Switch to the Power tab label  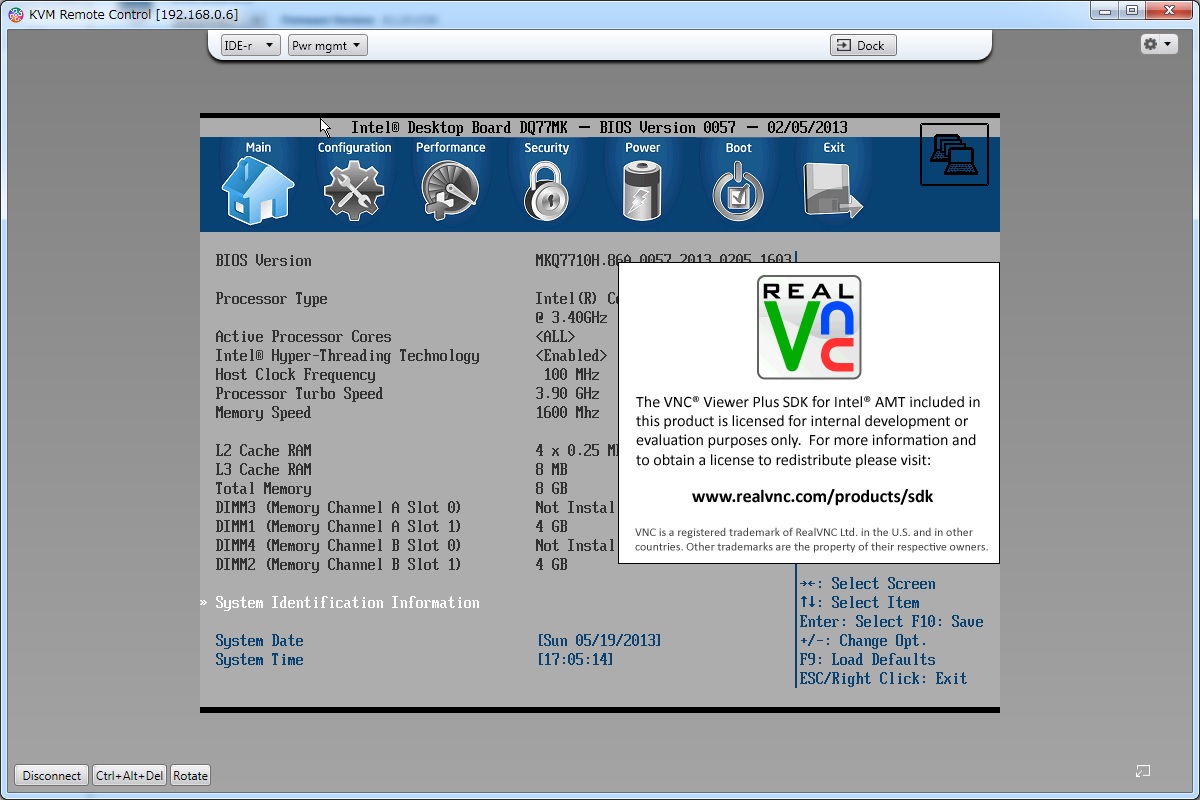(x=642, y=147)
